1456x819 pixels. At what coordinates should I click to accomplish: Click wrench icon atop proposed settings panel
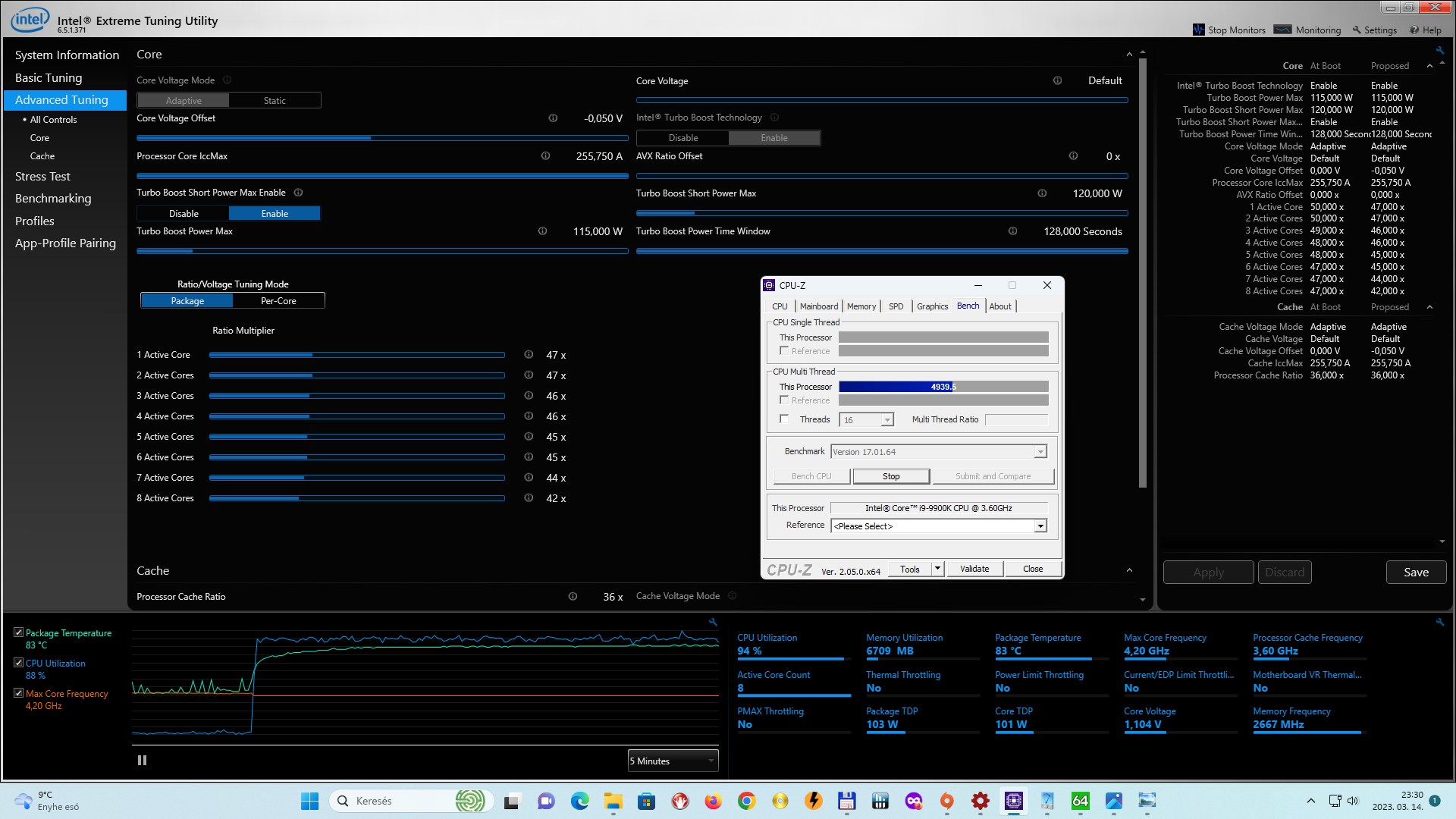[1439, 51]
